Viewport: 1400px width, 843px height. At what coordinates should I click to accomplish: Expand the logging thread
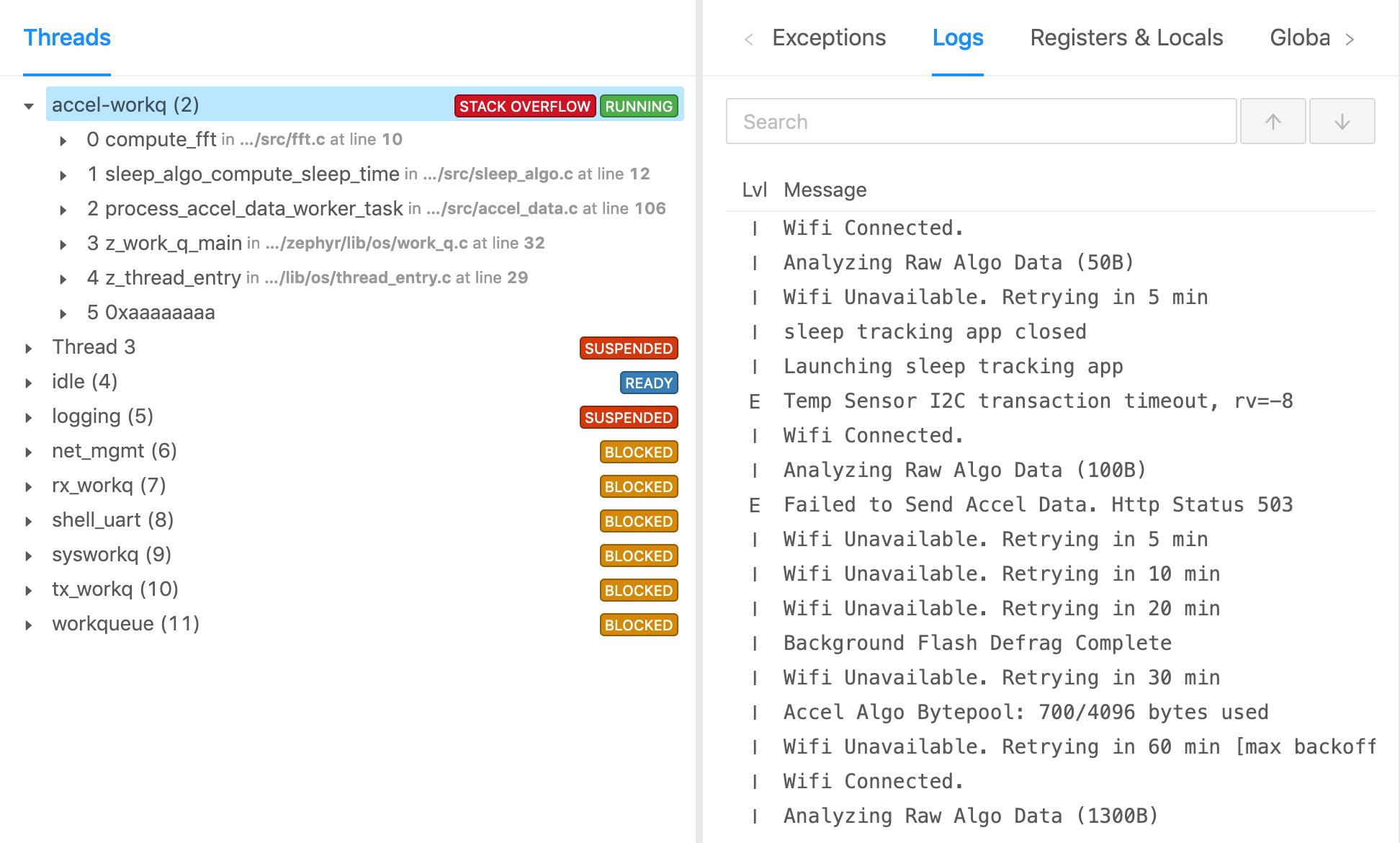[x=27, y=416]
